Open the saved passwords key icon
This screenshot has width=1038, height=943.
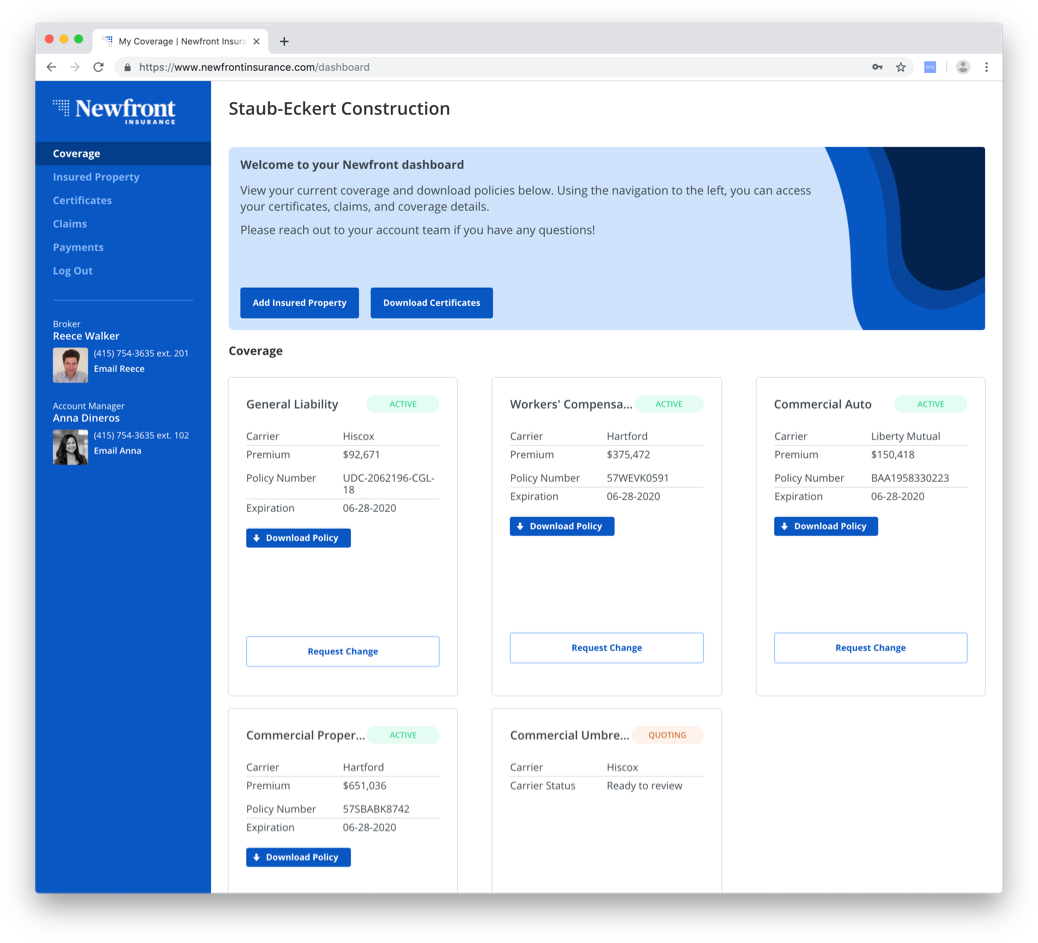(877, 67)
